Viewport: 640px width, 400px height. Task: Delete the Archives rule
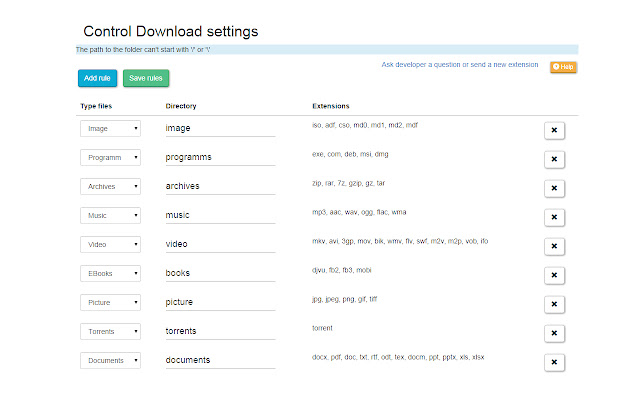pos(555,188)
